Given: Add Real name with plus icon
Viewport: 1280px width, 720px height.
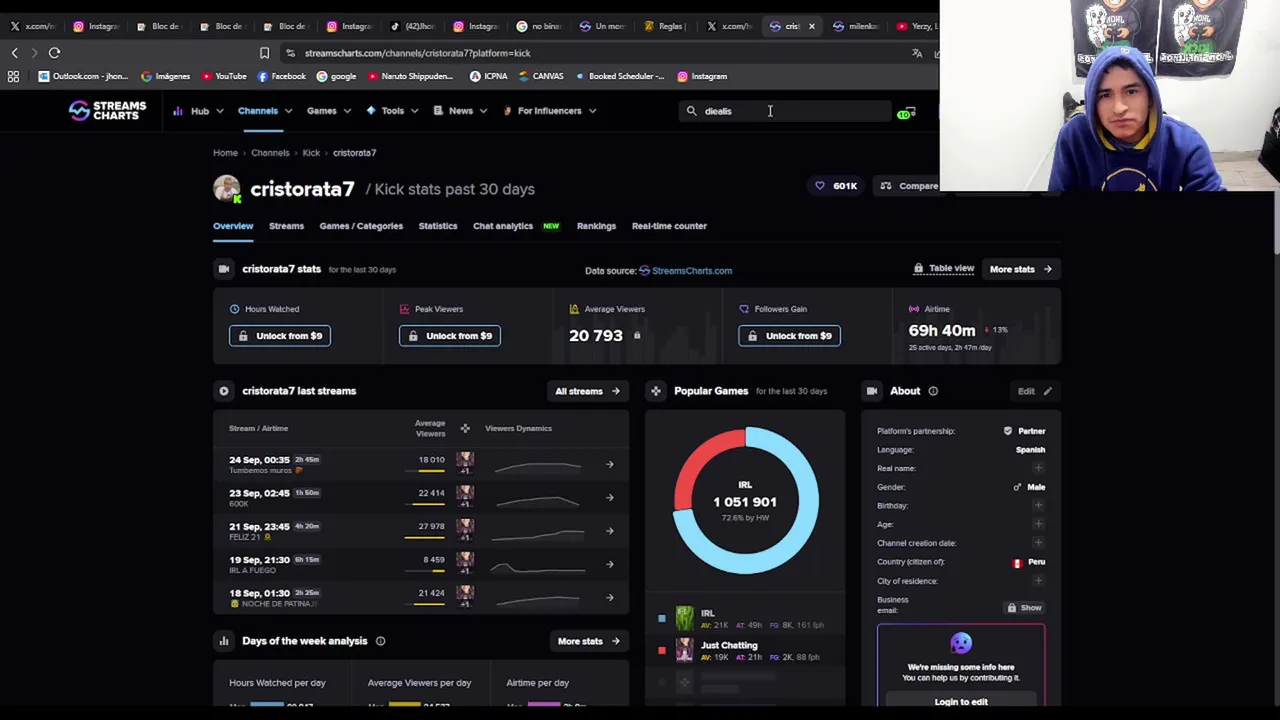Looking at the screenshot, I should [x=1038, y=468].
